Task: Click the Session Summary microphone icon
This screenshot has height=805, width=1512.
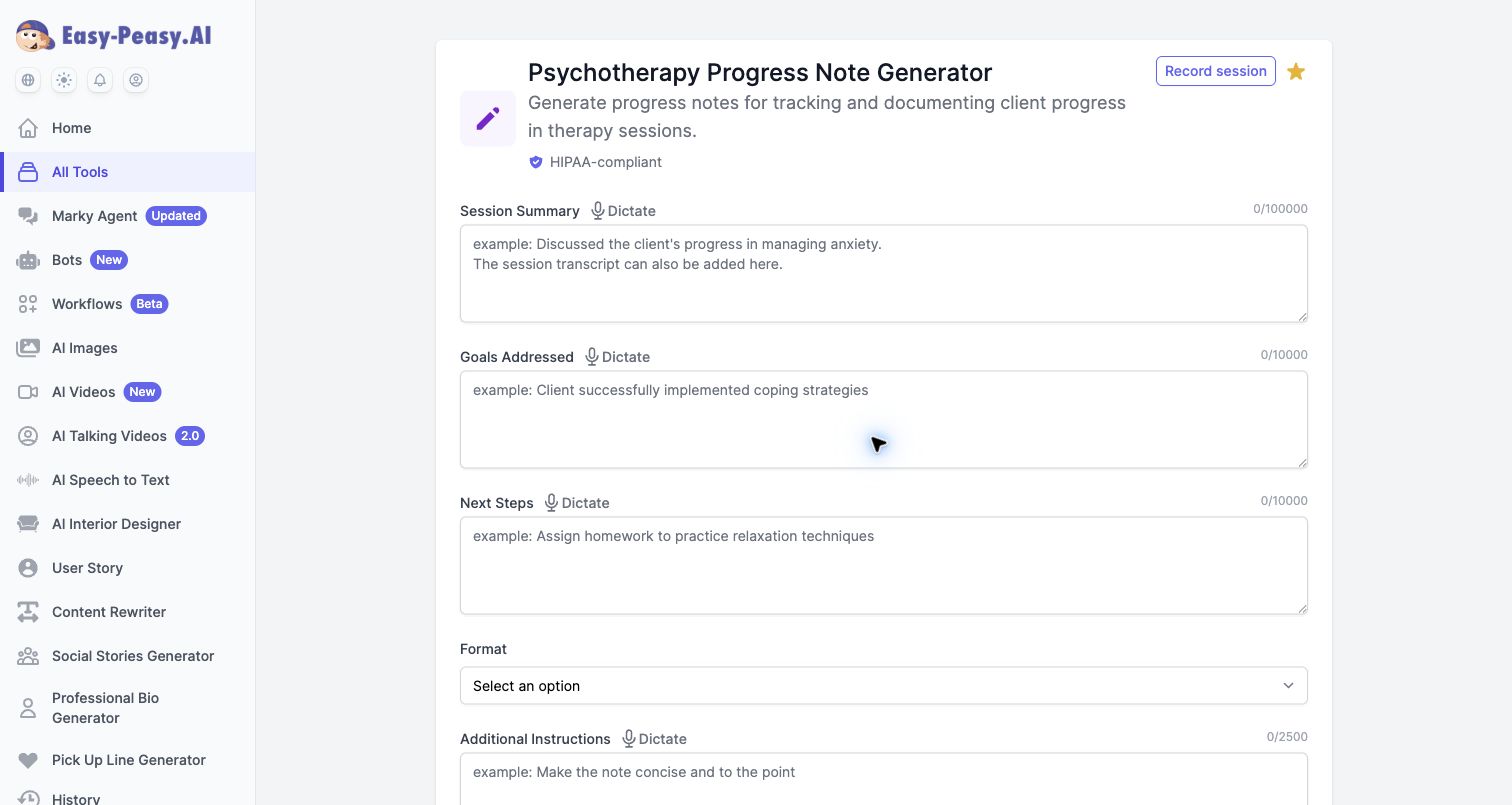Action: coord(597,211)
